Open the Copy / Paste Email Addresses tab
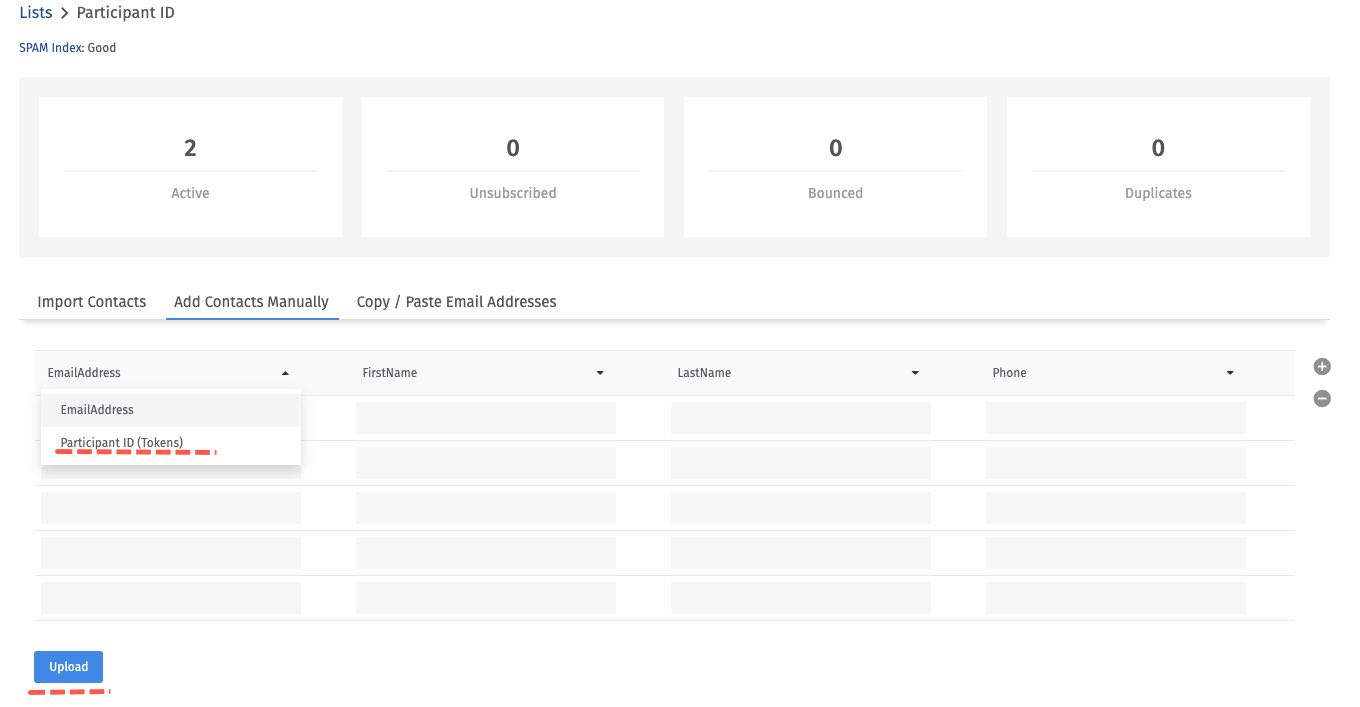The width and height of the screenshot is (1360, 707). pos(456,301)
